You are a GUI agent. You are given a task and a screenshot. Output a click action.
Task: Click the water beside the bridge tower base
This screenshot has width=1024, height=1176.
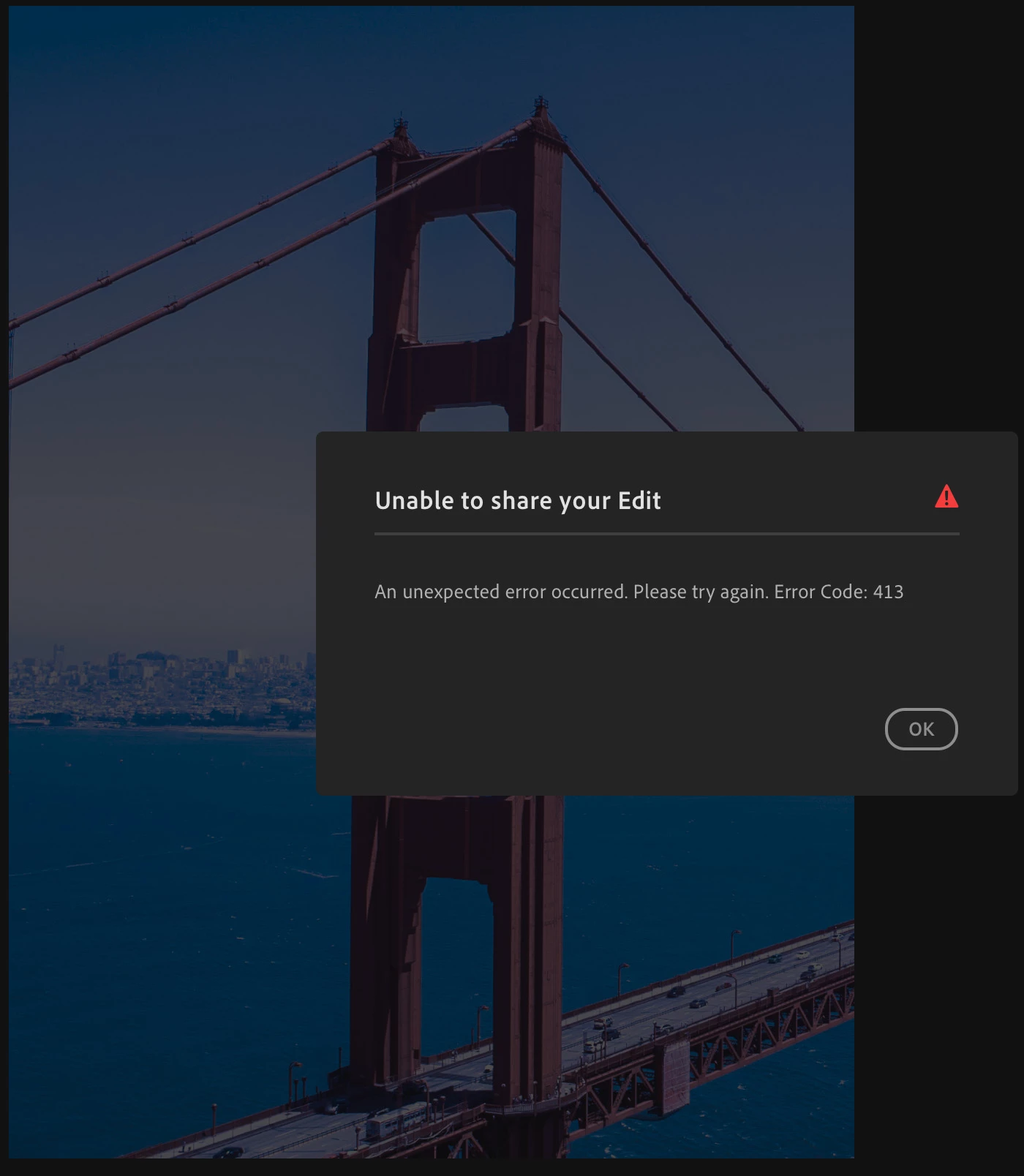pos(183,878)
